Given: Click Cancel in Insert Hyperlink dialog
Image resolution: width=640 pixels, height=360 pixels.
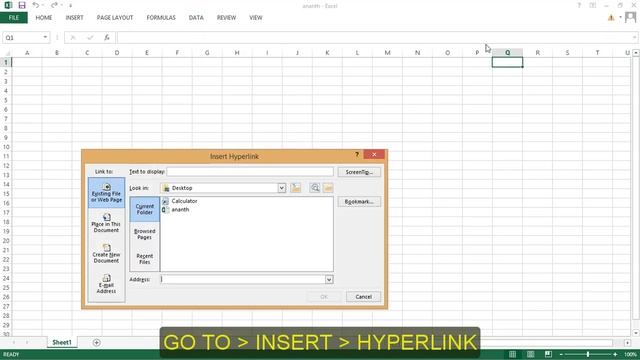Looking at the screenshot, I should point(363,297).
